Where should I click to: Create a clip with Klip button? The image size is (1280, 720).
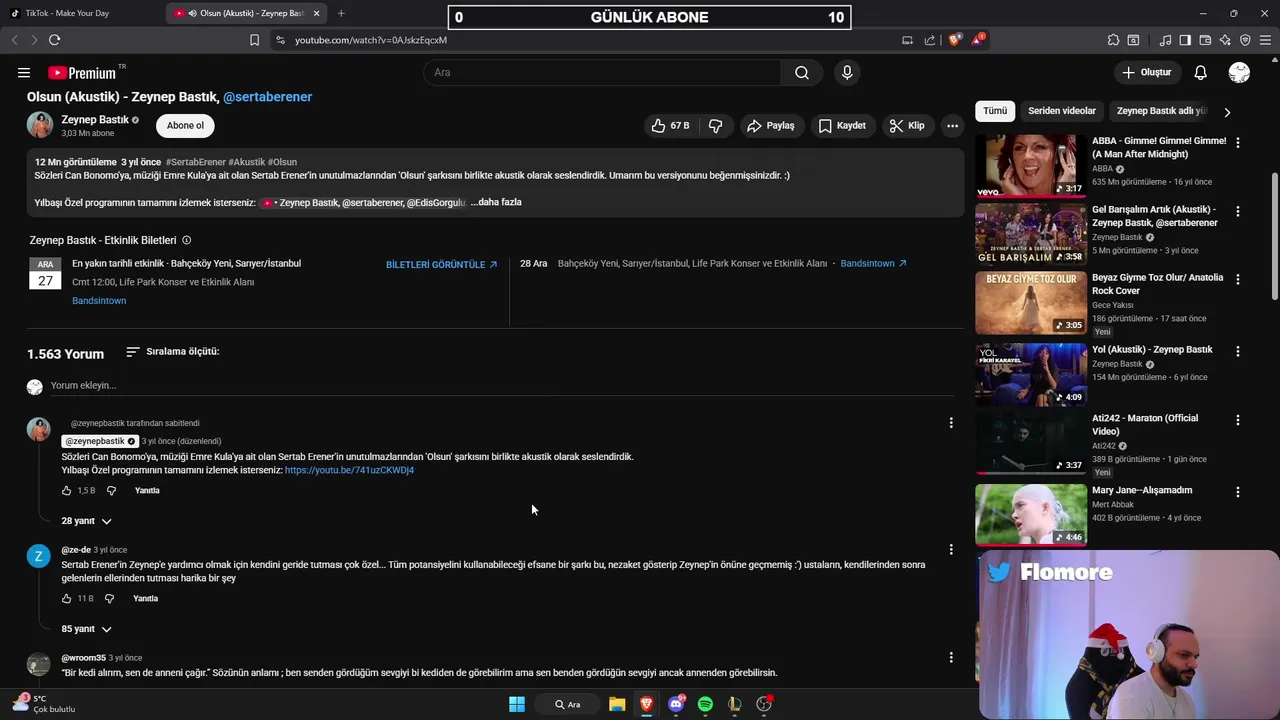pyautogui.click(x=907, y=126)
